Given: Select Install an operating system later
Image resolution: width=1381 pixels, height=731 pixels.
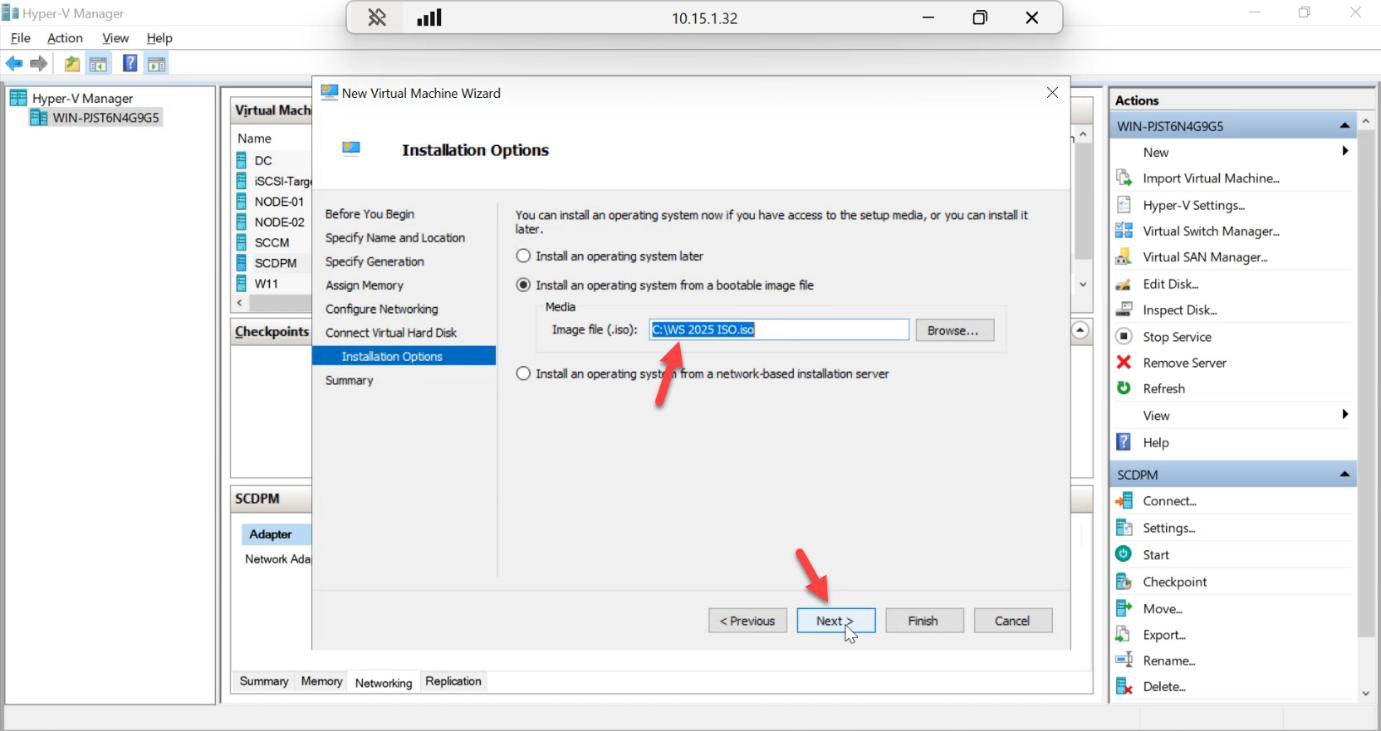Looking at the screenshot, I should click(523, 256).
